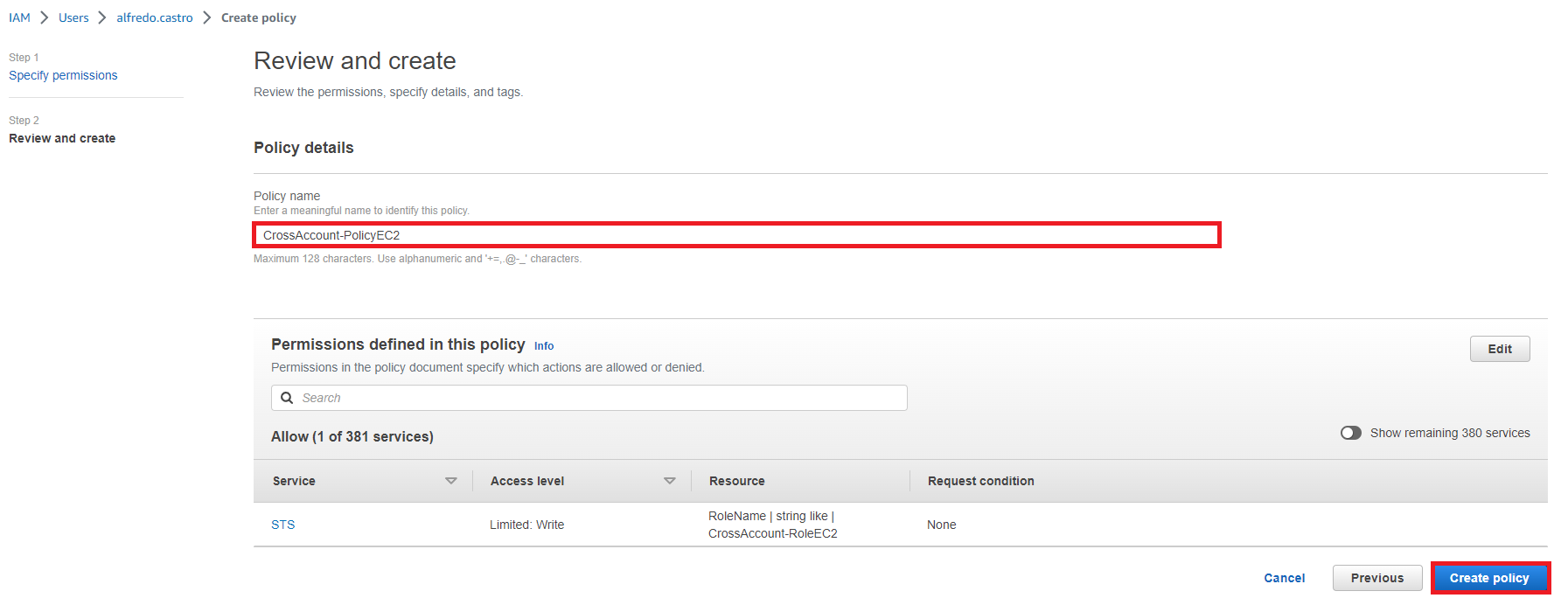
Task: Open the Info link for permissions
Action: pos(544,346)
